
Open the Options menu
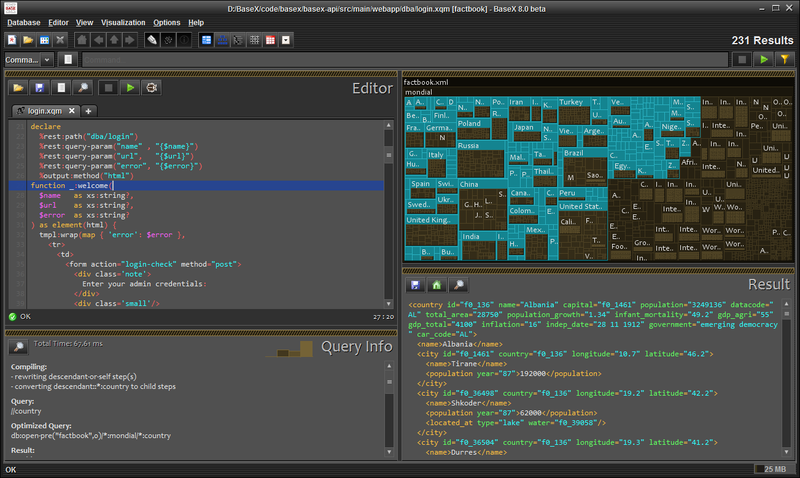(167, 22)
